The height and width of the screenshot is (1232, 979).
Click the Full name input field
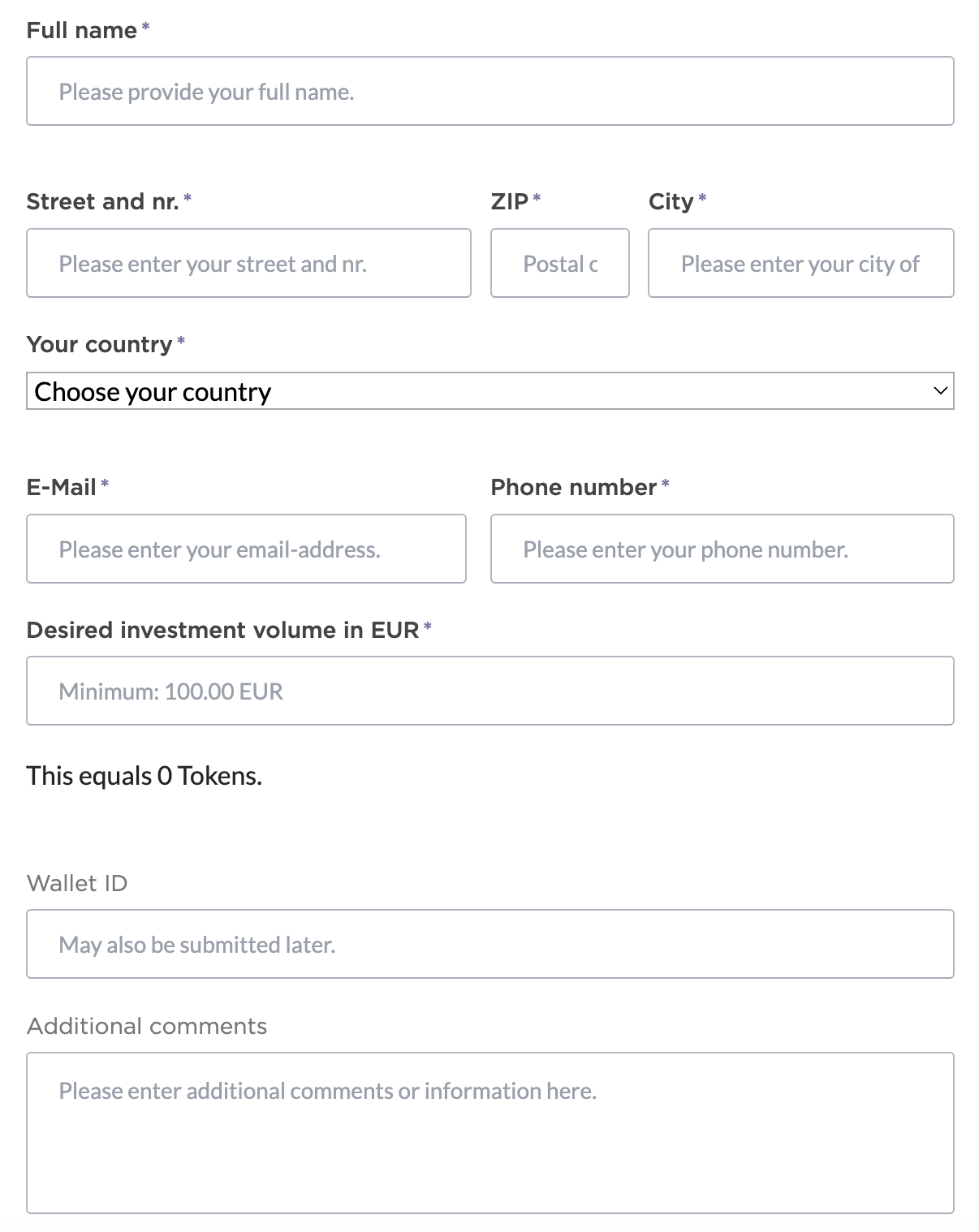tap(489, 91)
